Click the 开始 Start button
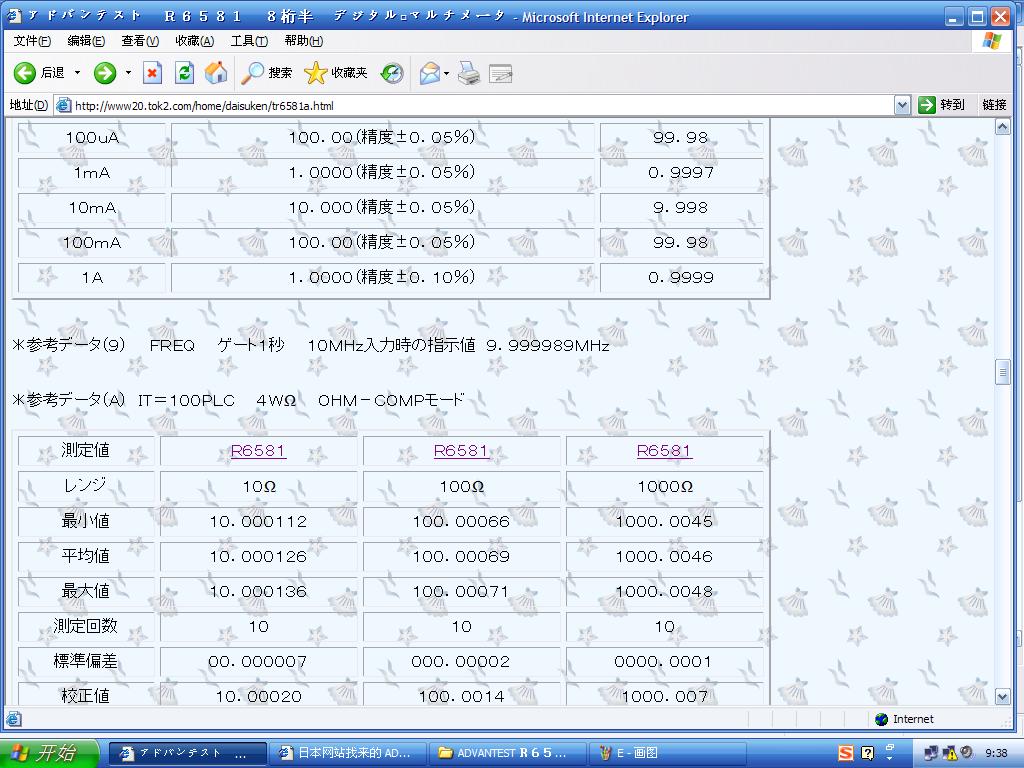Viewport: 1024px width, 768px height. (49, 753)
